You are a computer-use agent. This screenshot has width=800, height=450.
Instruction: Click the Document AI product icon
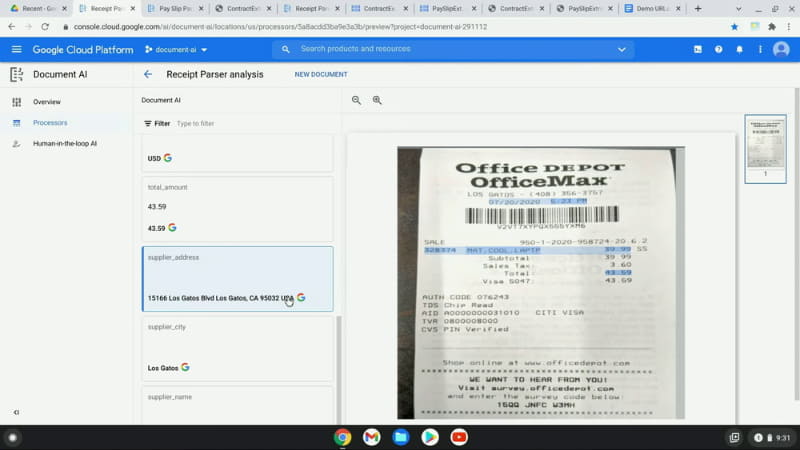[x=16, y=74]
